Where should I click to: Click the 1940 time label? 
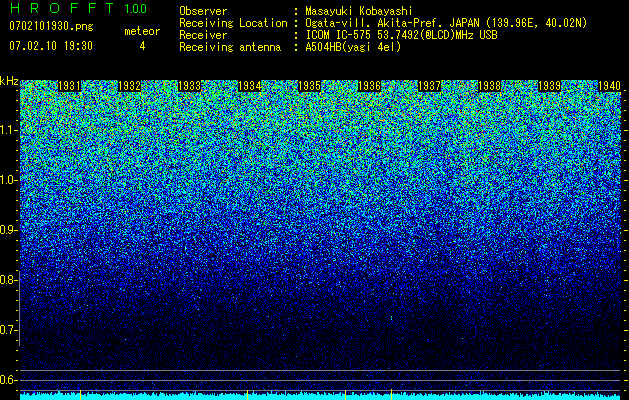[x=610, y=86]
